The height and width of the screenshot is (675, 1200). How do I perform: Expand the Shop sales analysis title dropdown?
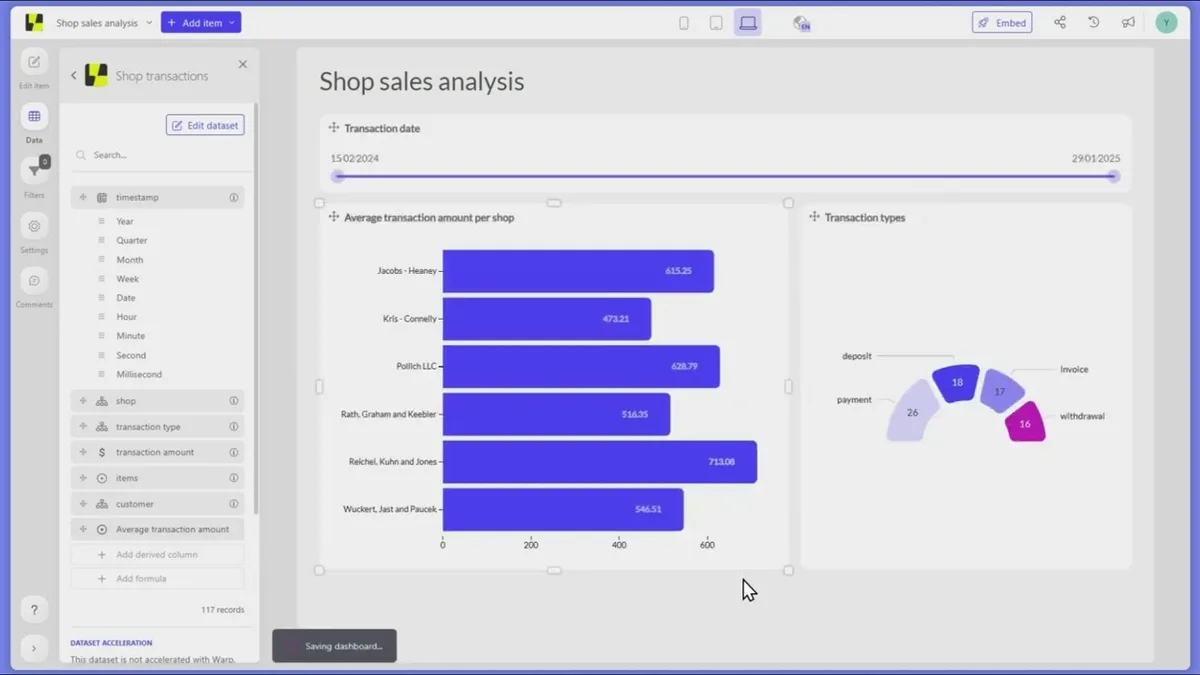(149, 23)
